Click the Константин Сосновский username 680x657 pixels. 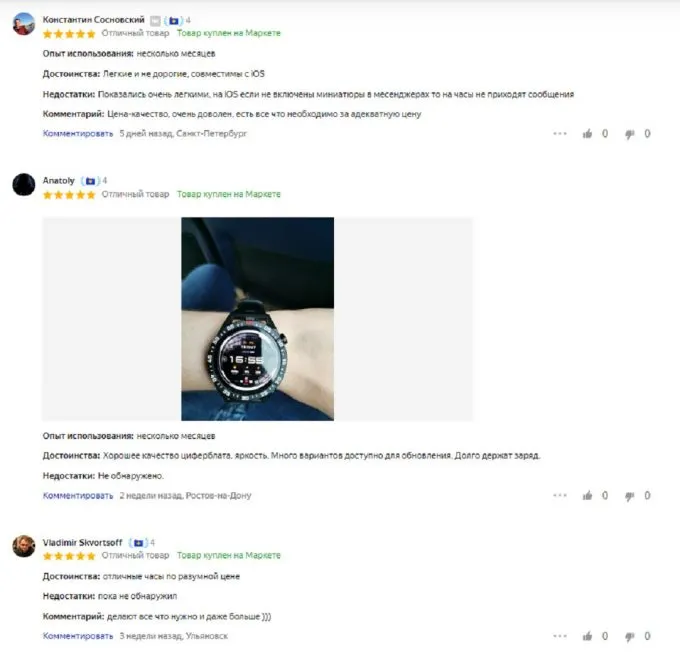tap(93, 20)
